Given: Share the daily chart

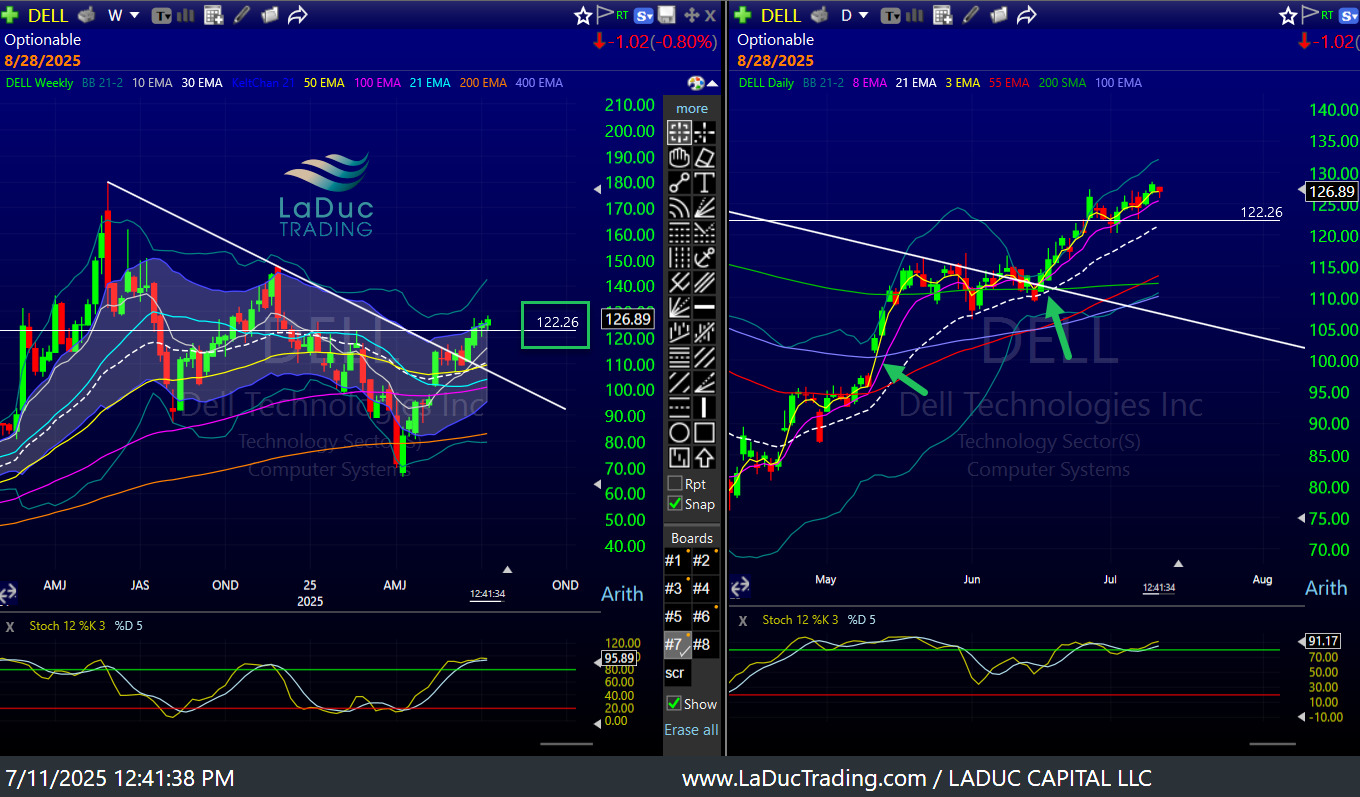Looking at the screenshot, I should point(1026,15).
